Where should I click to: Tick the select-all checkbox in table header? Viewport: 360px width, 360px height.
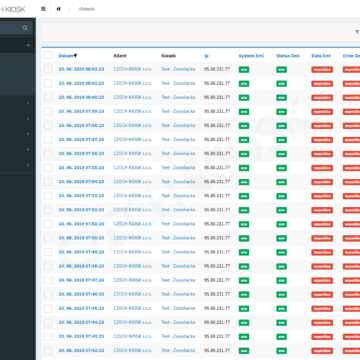pos(48,55)
